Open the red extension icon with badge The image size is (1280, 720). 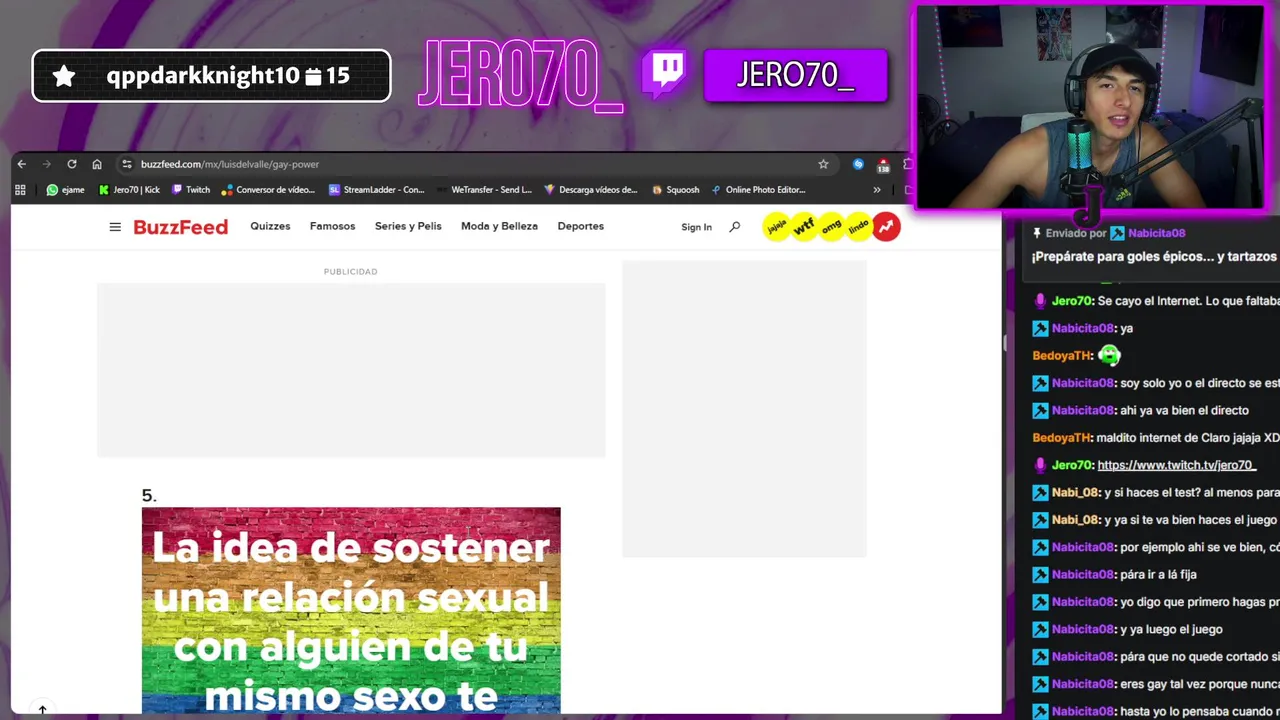tap(883, 165)
